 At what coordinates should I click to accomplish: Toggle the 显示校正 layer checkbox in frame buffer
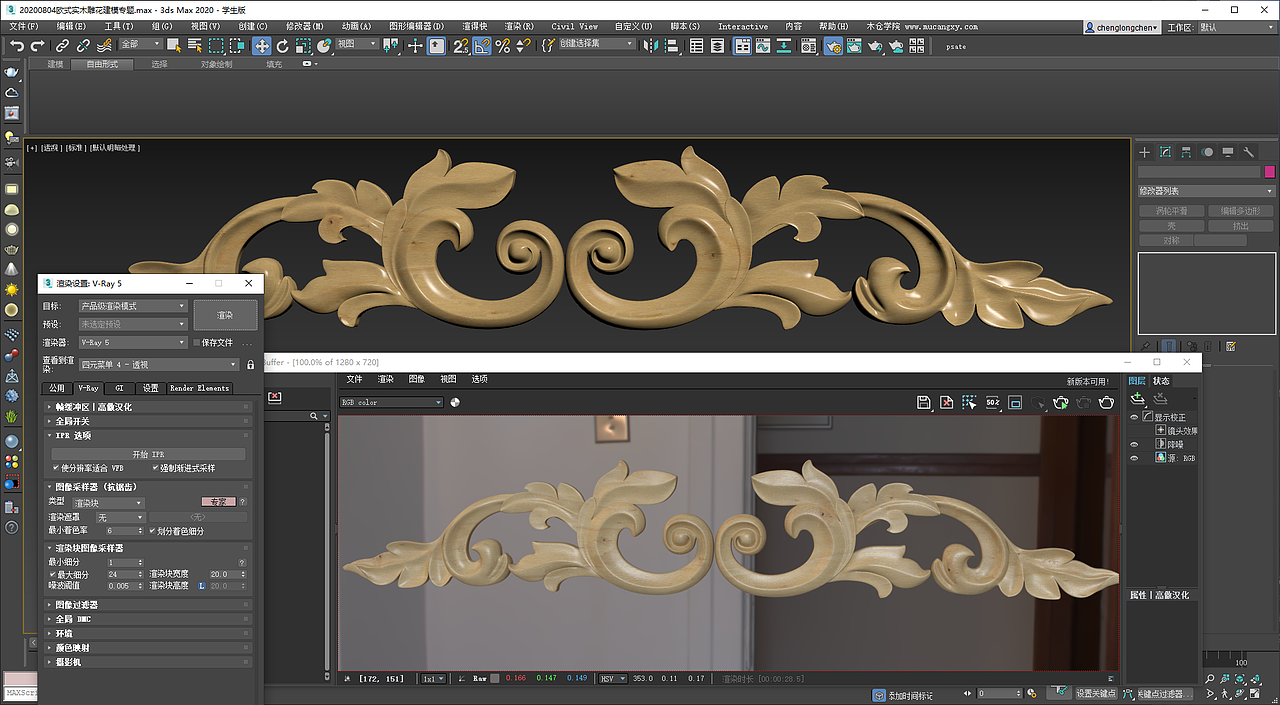coord(1147,417)
